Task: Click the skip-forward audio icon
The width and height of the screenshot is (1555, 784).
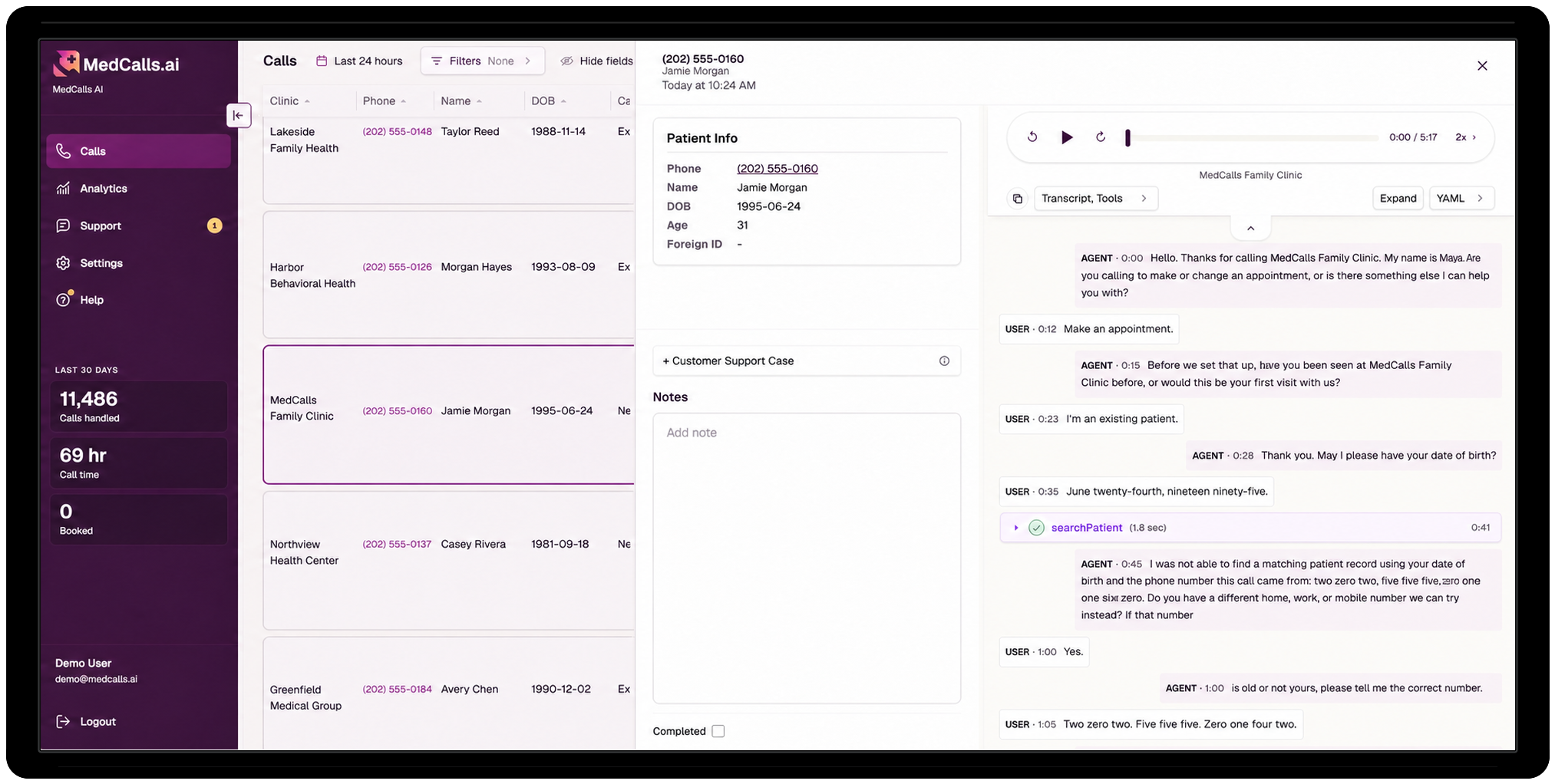Action: coord(1100,137)
